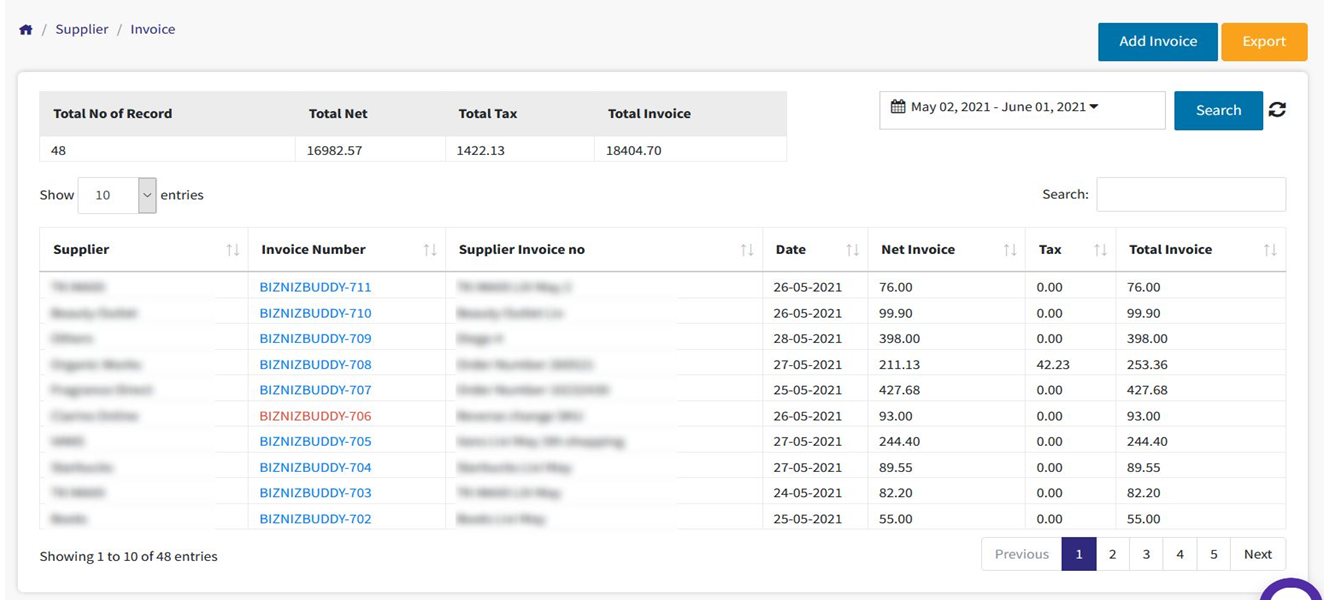Go to pagination page 5
Viewport: 1337px width, 609px height.
pyautogui.click(x=1213, y=554)
